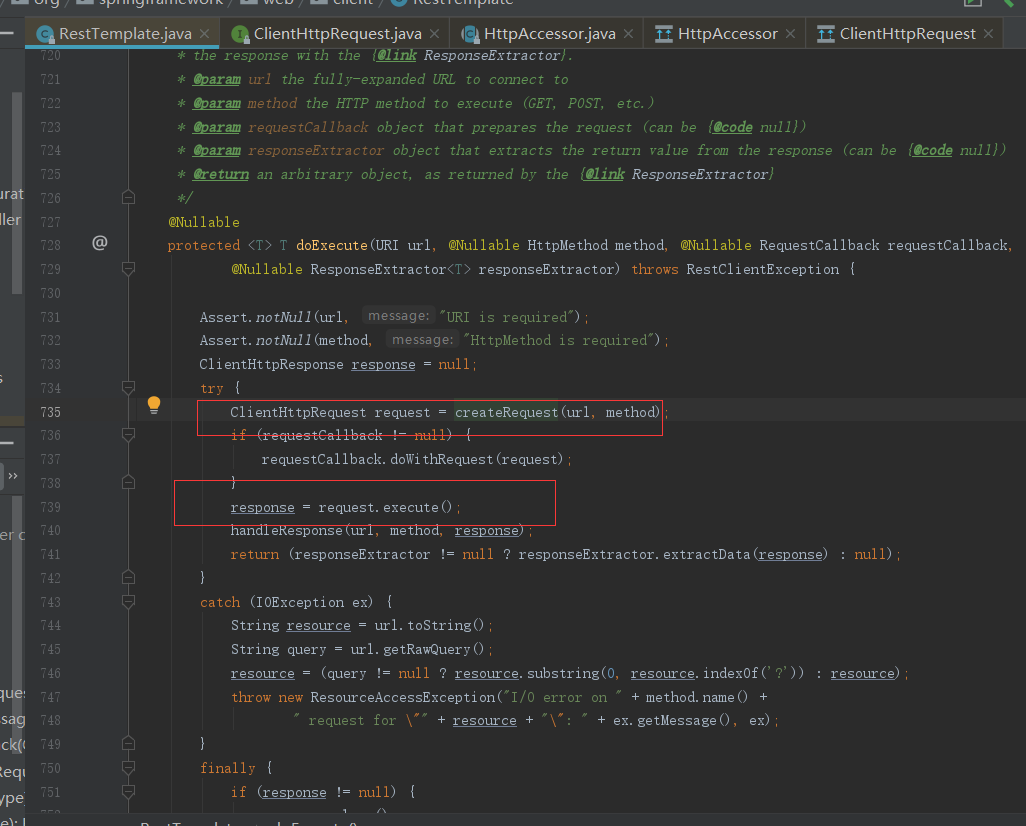Viewport: 1026px width, 826px height.
Task: Click the @Nullable annotation on line 727
Action: tap(204, 222)
